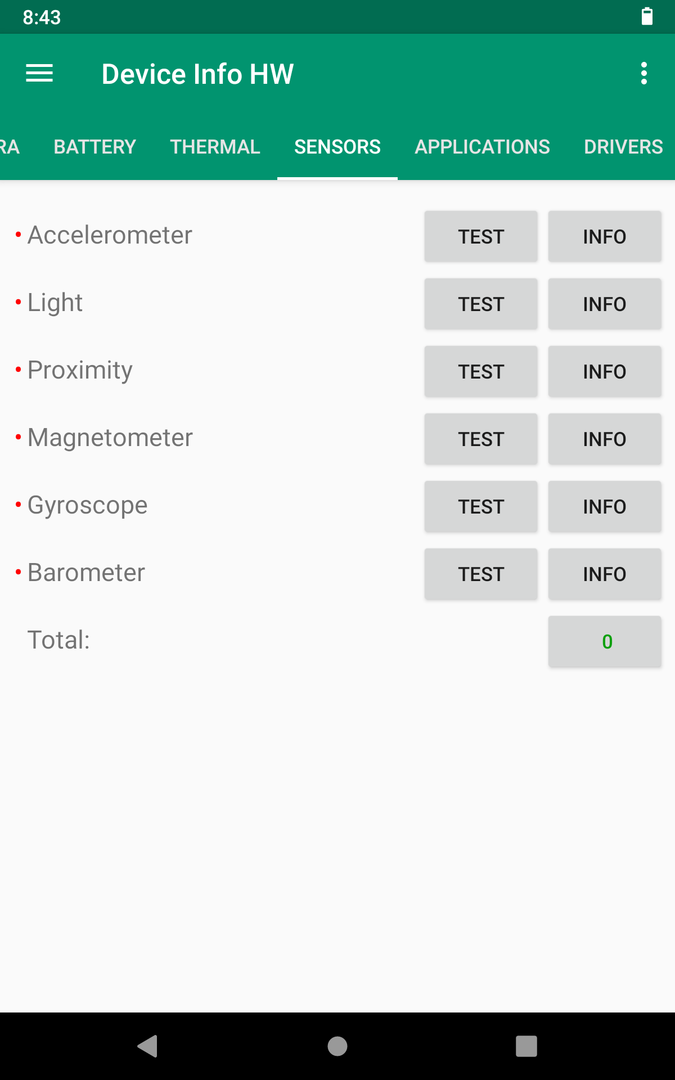Test the Accelerometer sensor
The width and height of the screenshot is (675, 1080).
pos(481,236)
